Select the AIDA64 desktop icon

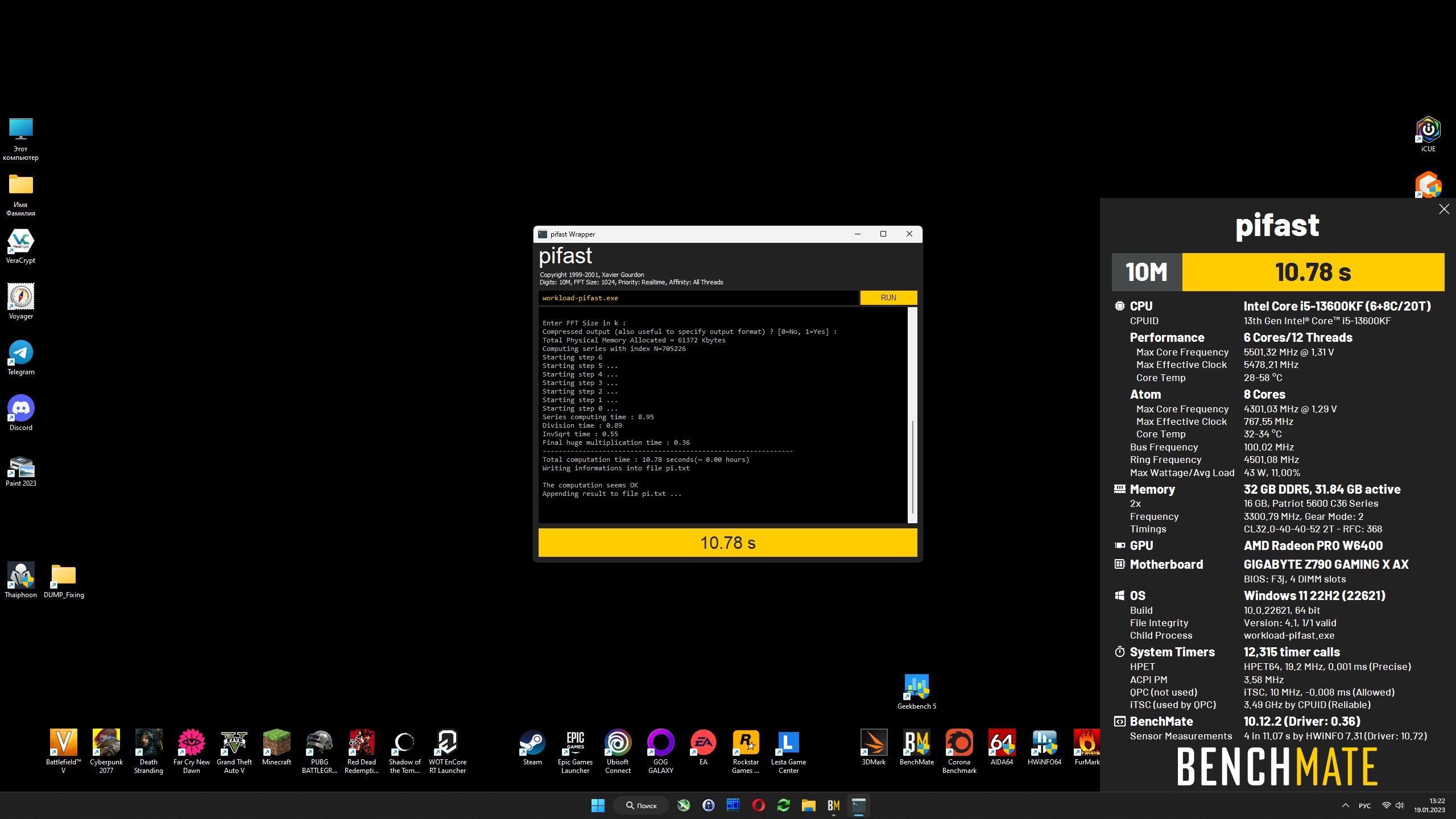(1002, 747)
